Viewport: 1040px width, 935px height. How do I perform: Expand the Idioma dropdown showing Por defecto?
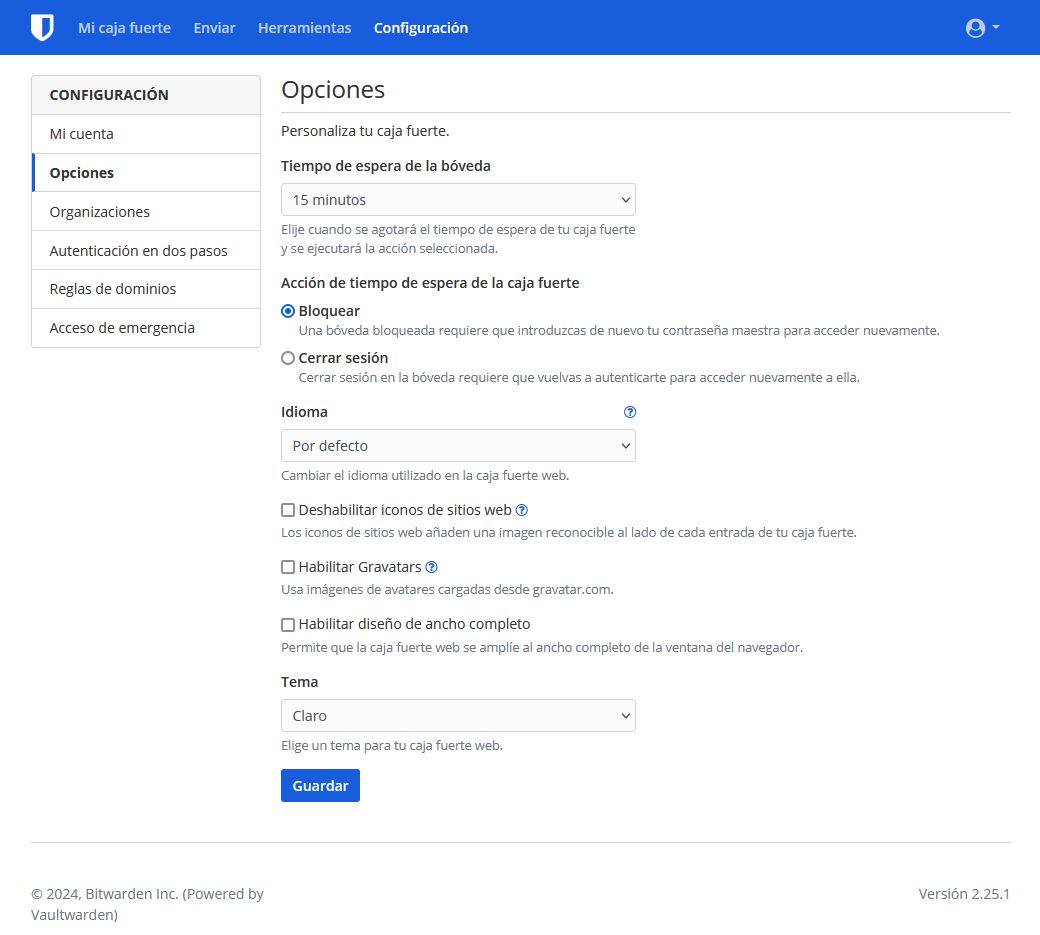[x=458, y=446]
